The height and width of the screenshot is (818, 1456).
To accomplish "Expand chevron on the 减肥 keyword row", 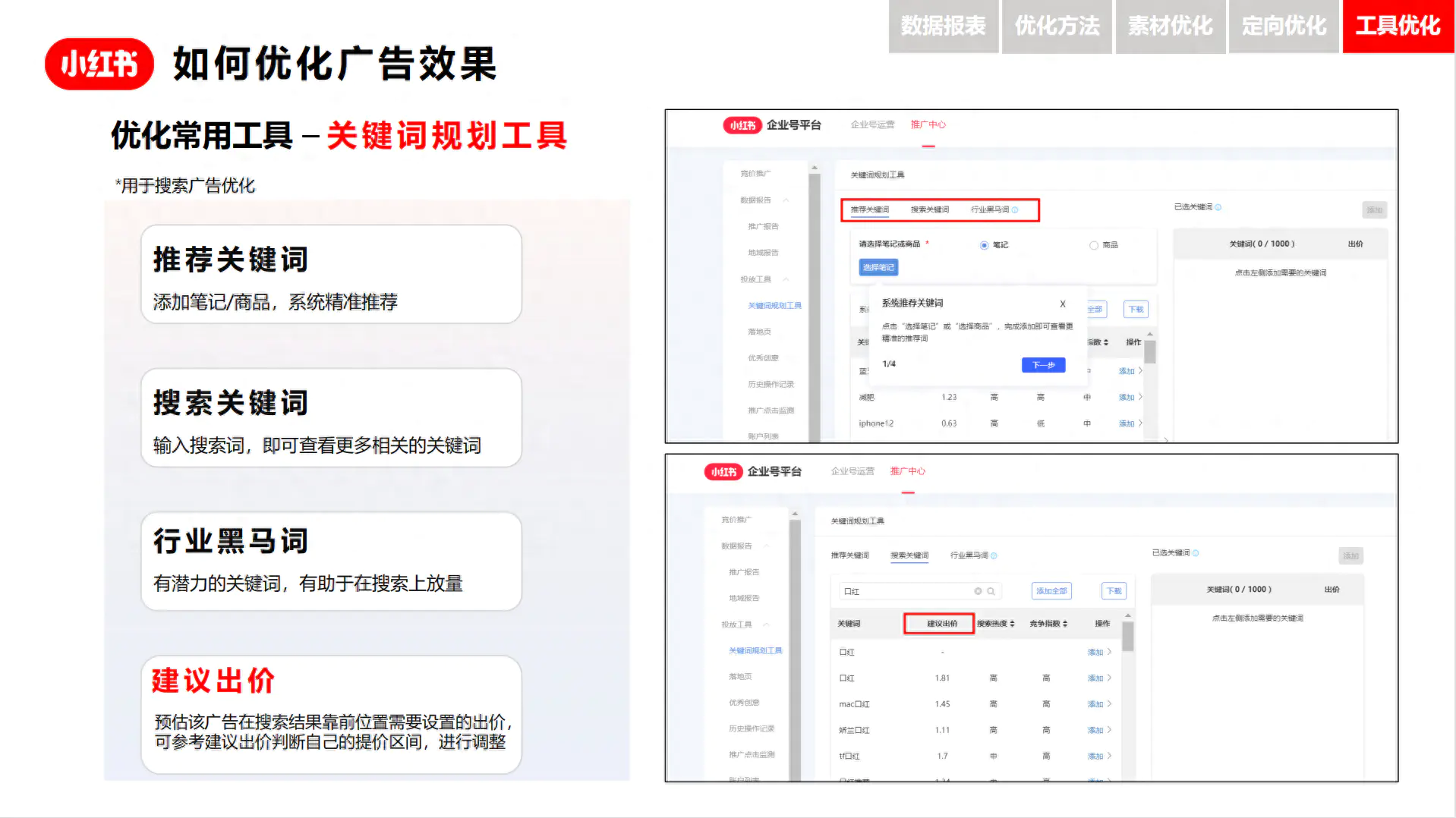I will [x=1140, y=397].
